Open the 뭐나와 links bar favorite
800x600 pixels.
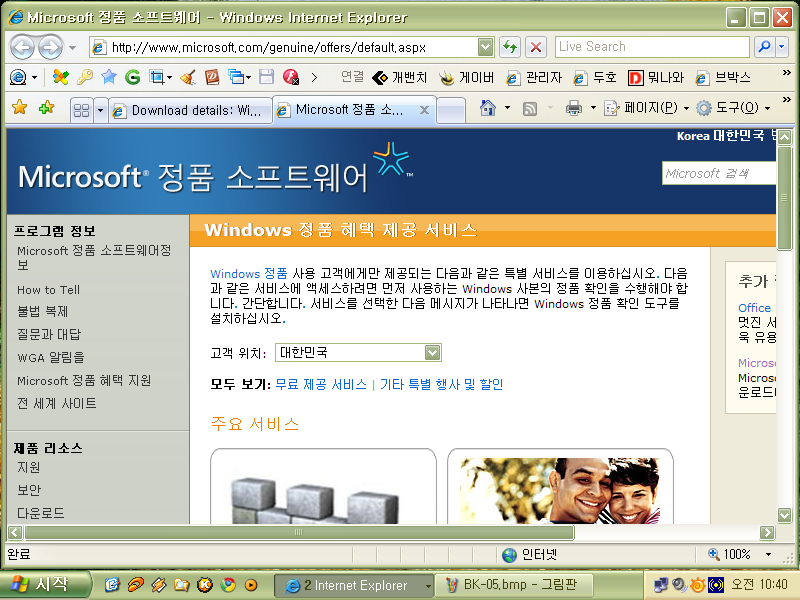(656, 78)
